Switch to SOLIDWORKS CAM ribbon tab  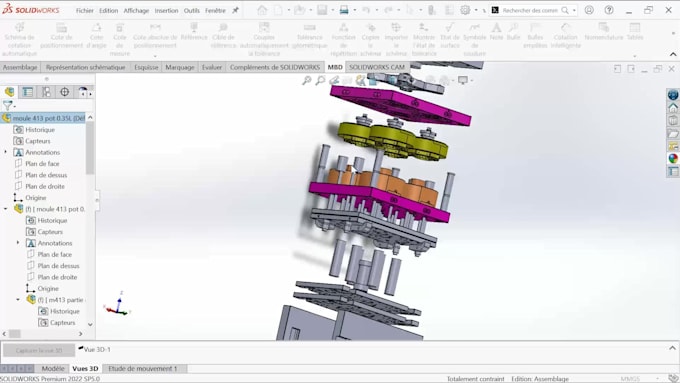pos(377,67)
